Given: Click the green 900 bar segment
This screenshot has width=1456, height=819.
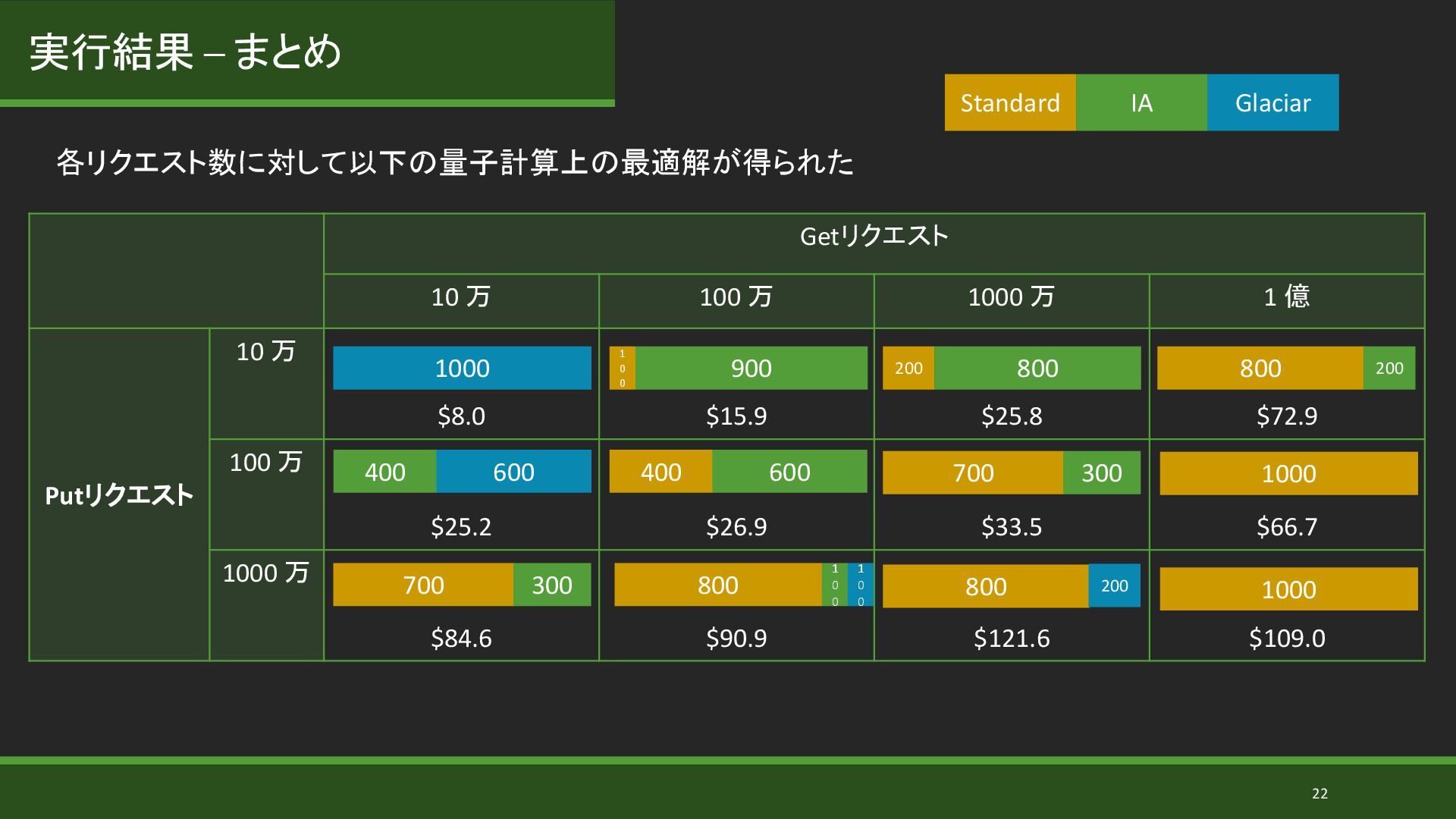Looking at the screenshot, I should coord(751,368).
